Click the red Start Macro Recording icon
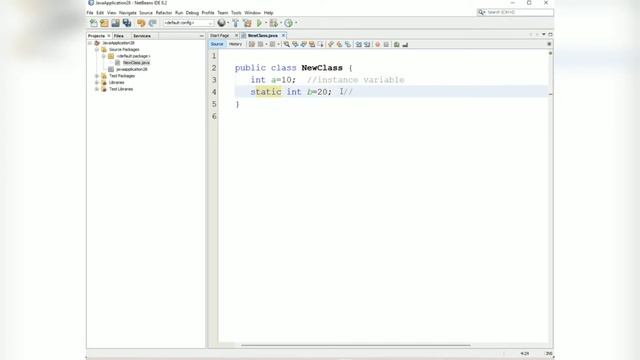640x360 pixels. (378, 44)
